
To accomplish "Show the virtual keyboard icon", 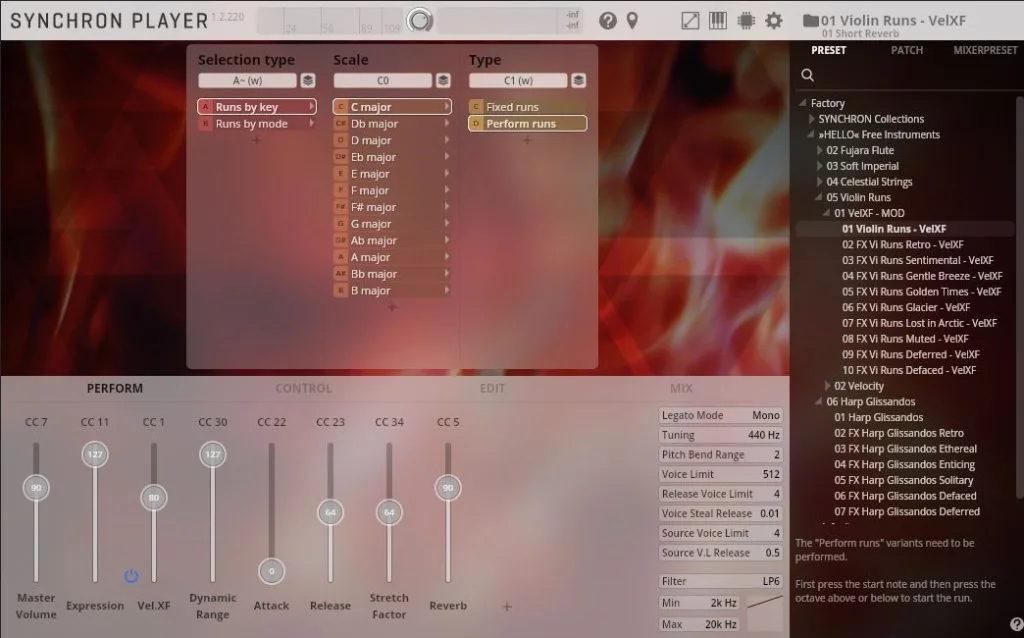I will tap(718, 20).
